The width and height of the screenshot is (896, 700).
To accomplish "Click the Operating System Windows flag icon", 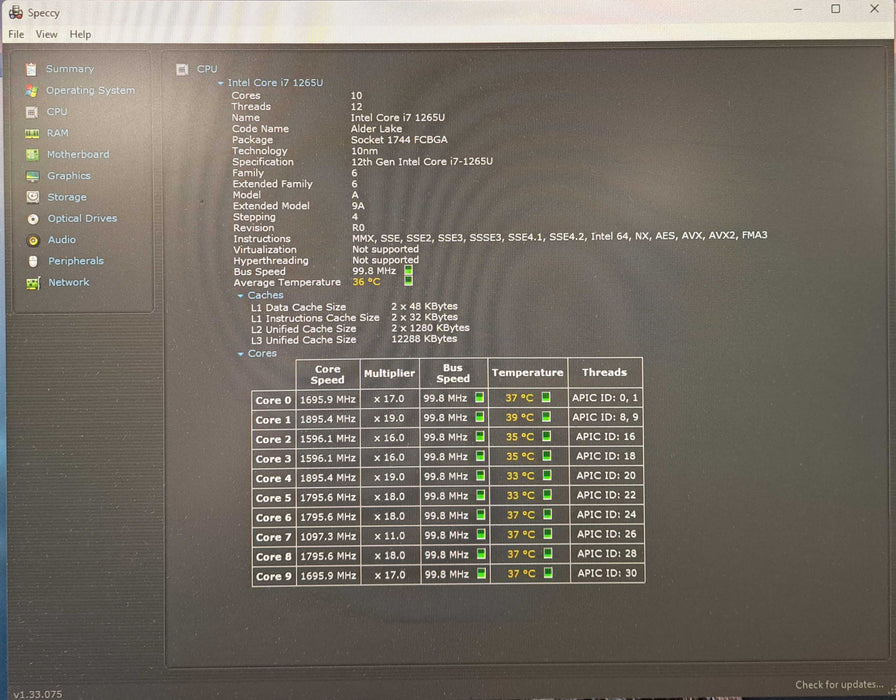I will (31, 91).
